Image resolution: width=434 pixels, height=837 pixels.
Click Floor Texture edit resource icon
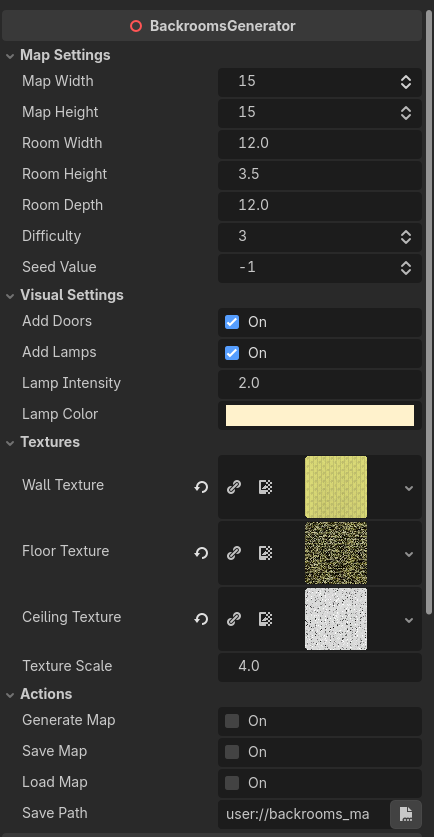pyautogui.click(x=265, y=553)
